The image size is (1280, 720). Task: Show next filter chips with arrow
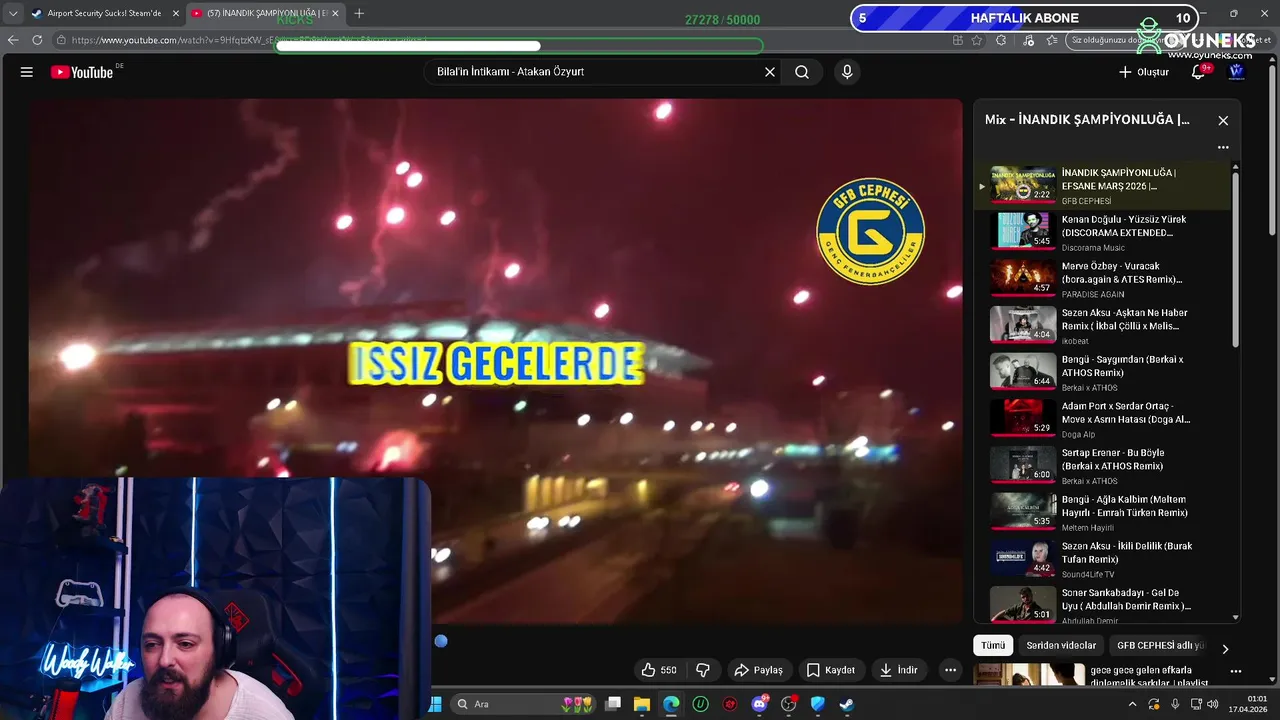[x=1225, y=648]
